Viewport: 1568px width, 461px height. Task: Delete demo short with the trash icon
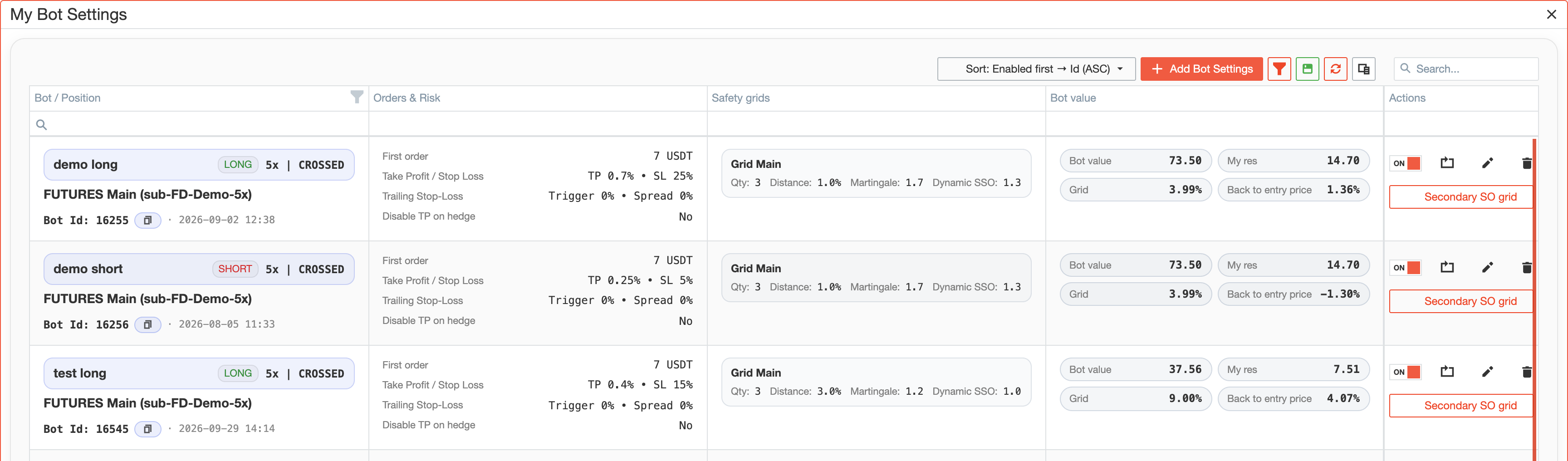tap(1526, 267)
